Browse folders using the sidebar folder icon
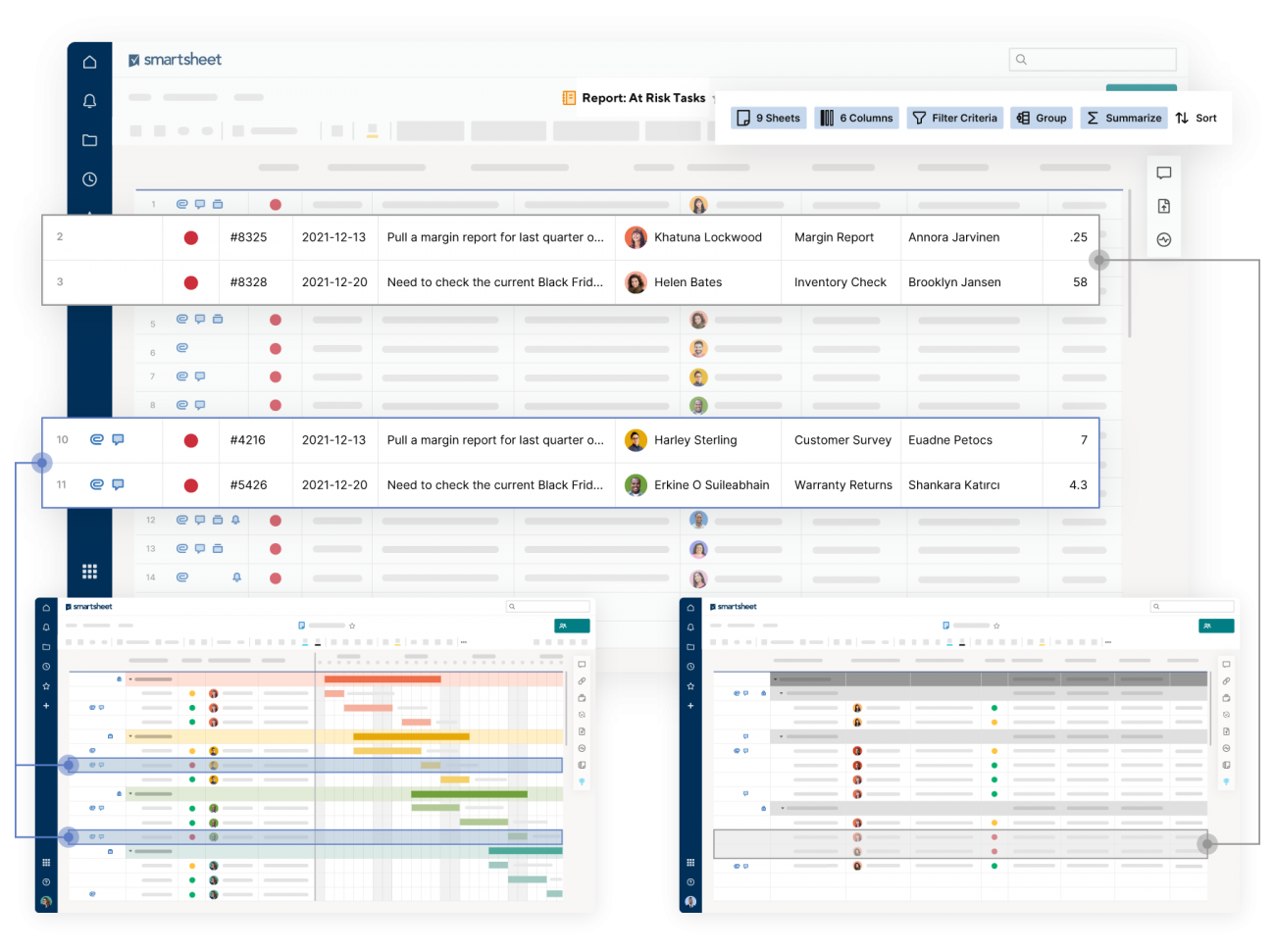 [89, 139]
